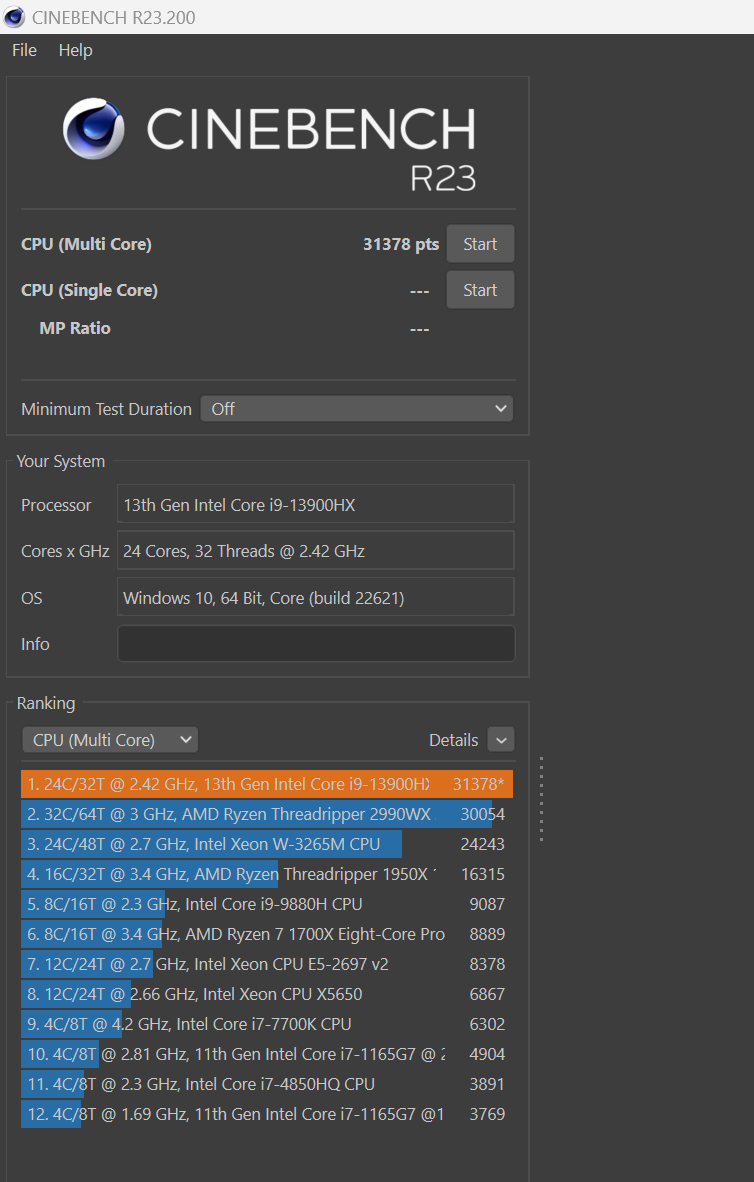Select ranking row for i9-13900HX
This screenshot has height=1182, width=754.
(267, 784)
